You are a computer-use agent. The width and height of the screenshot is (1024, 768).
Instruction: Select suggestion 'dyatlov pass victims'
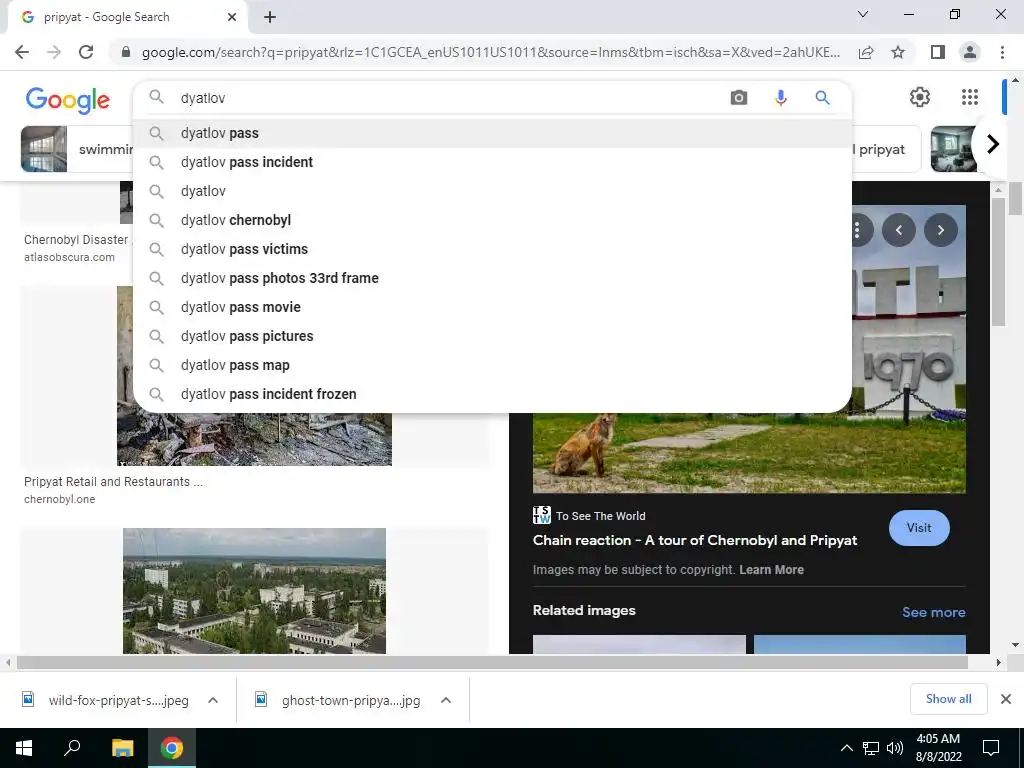[x=492, y=249]
